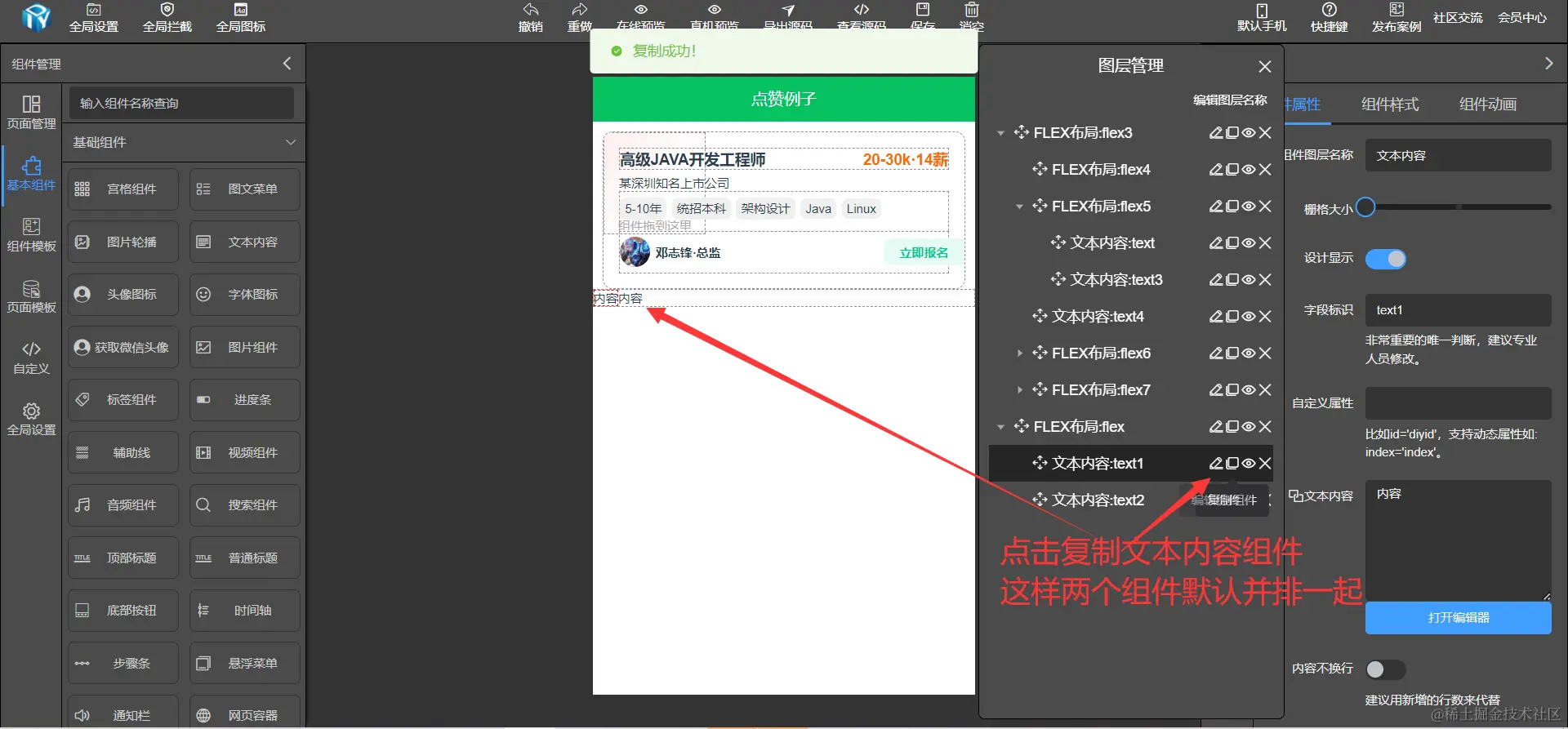Click 立即报名 button in preview

coord(924,253)
